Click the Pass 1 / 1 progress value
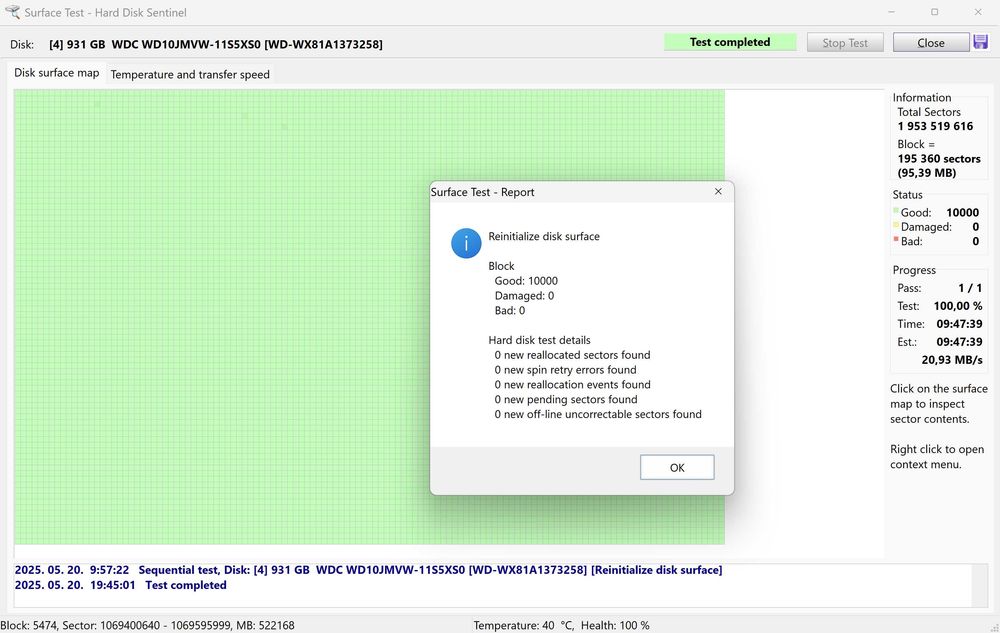Image resolution: width=1000 pixels, height=633 pixels. coord(970,288)
